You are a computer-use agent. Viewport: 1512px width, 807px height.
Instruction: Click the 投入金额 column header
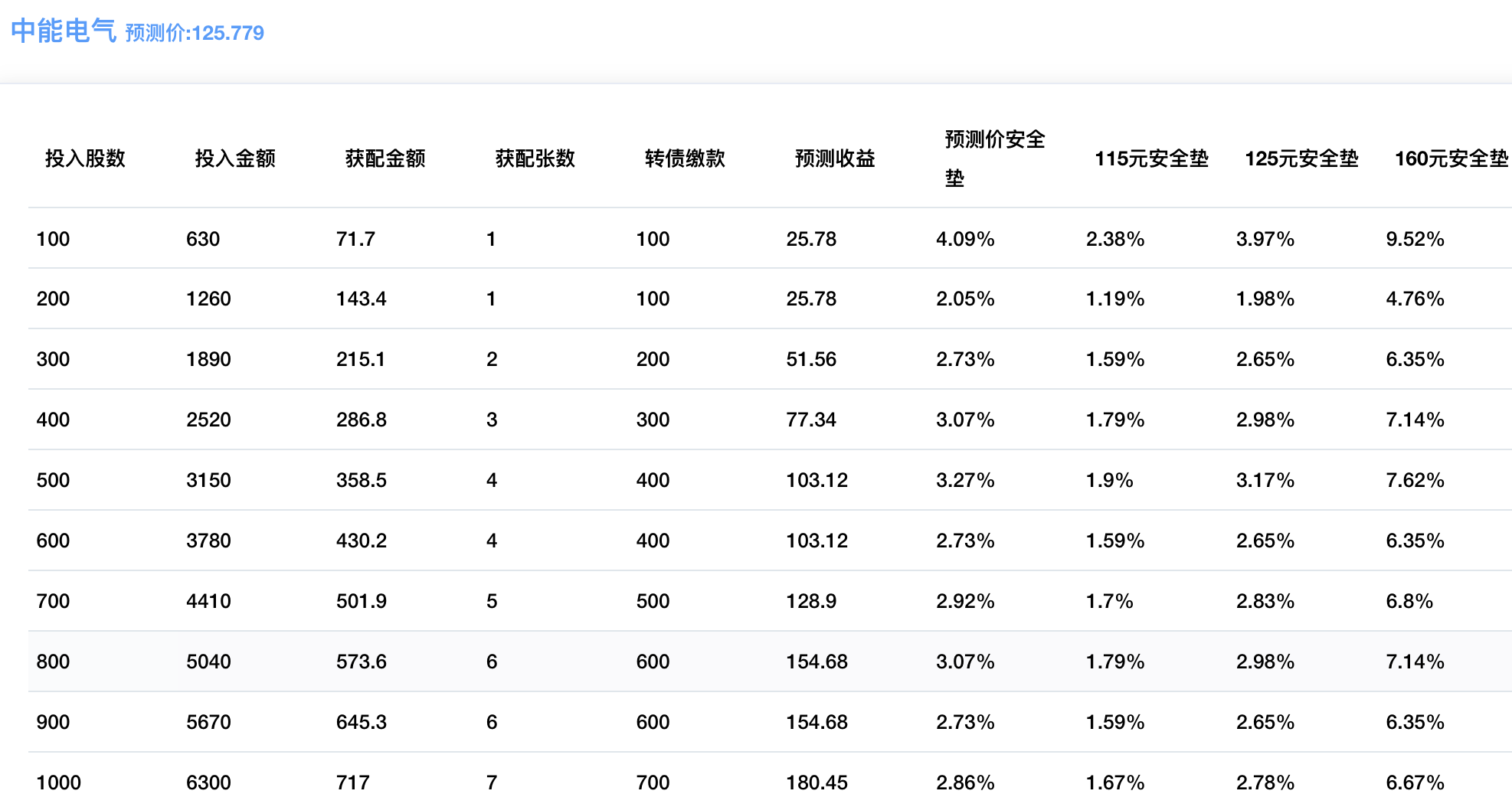click(235, 158)
